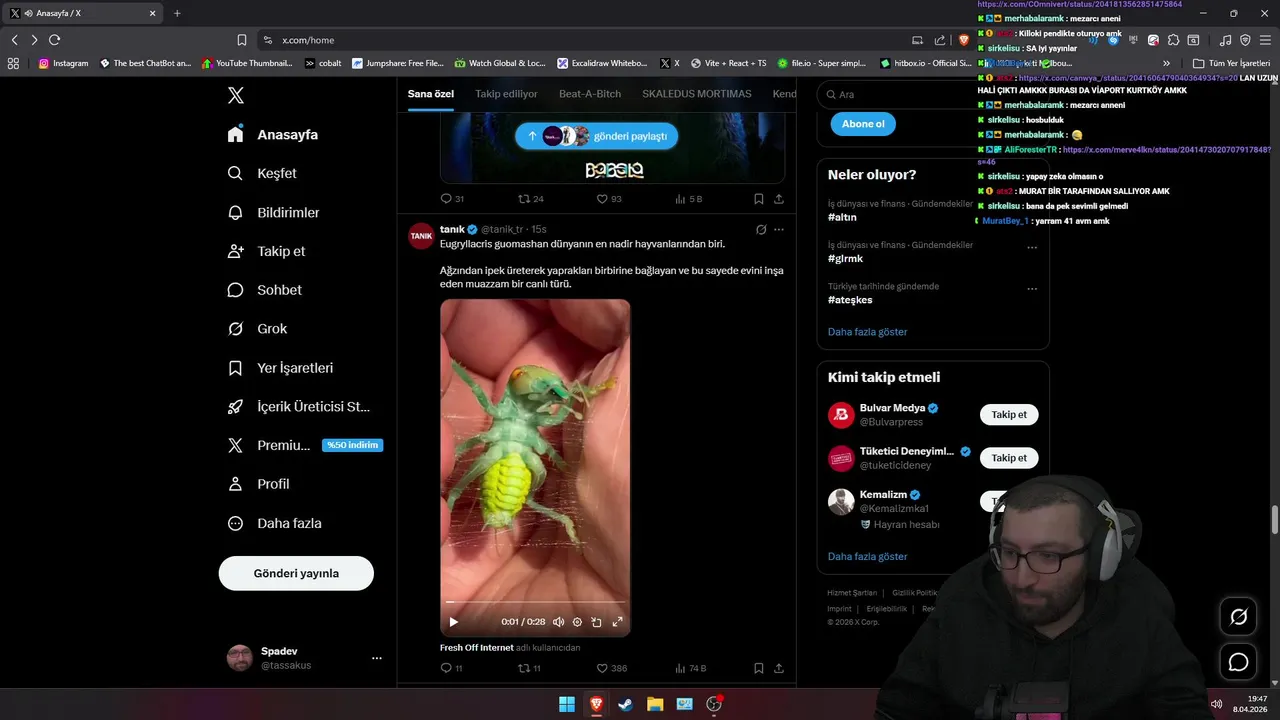Click Gönderi yayınla button
The image size is (1280, 720).
click(296, 573)
